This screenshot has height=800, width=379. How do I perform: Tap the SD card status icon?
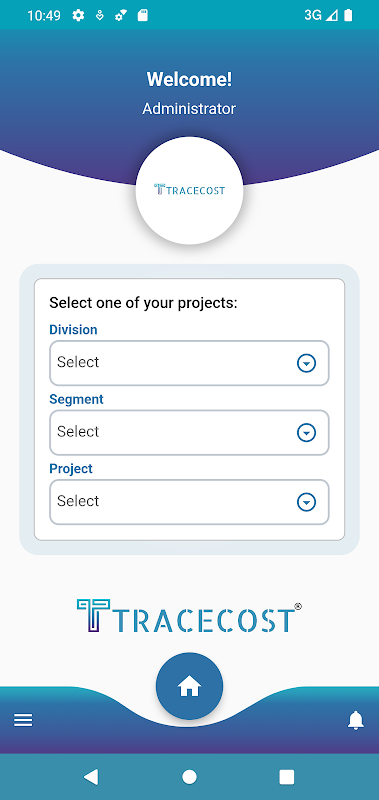tap(143, 15)
